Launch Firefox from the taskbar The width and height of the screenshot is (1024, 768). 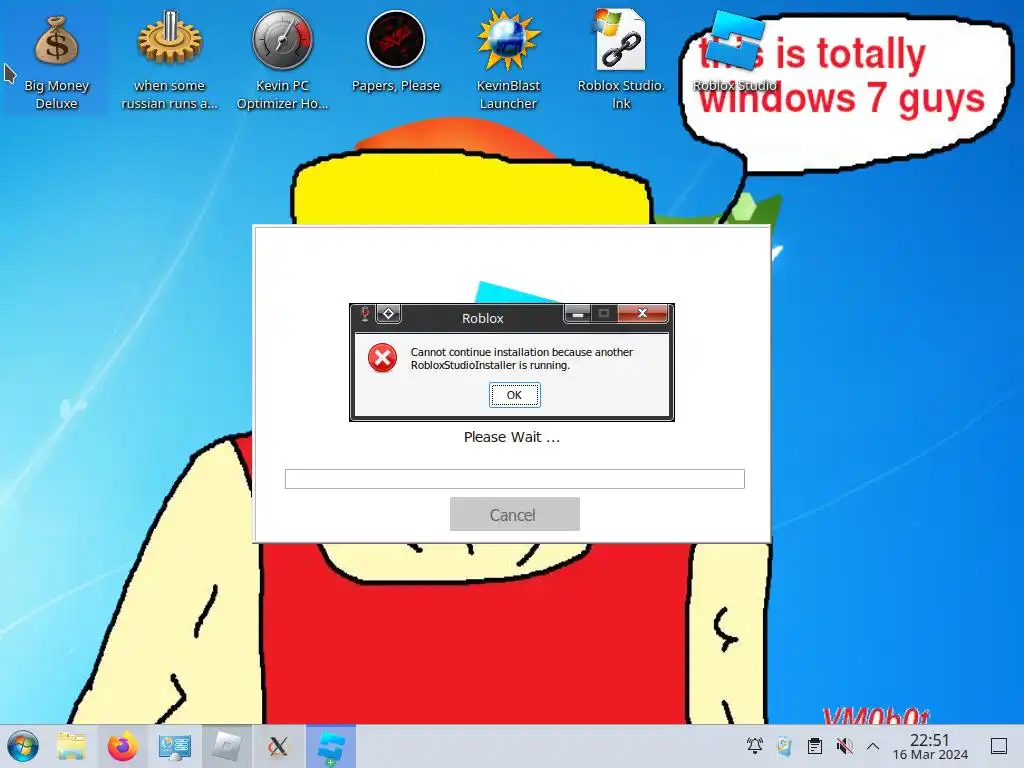click(123, 746)
